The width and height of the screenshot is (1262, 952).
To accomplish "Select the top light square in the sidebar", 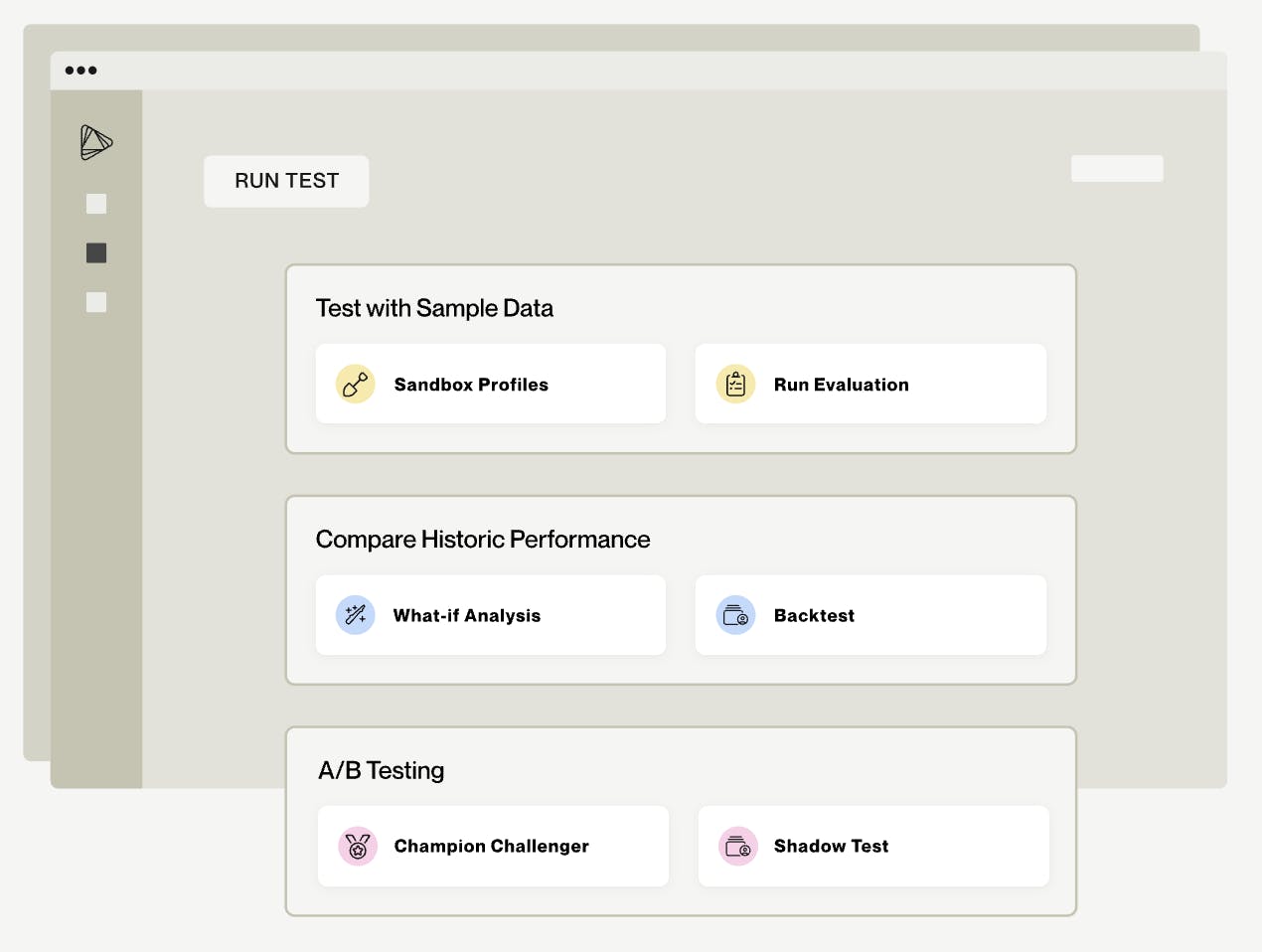I will (96, 204).
